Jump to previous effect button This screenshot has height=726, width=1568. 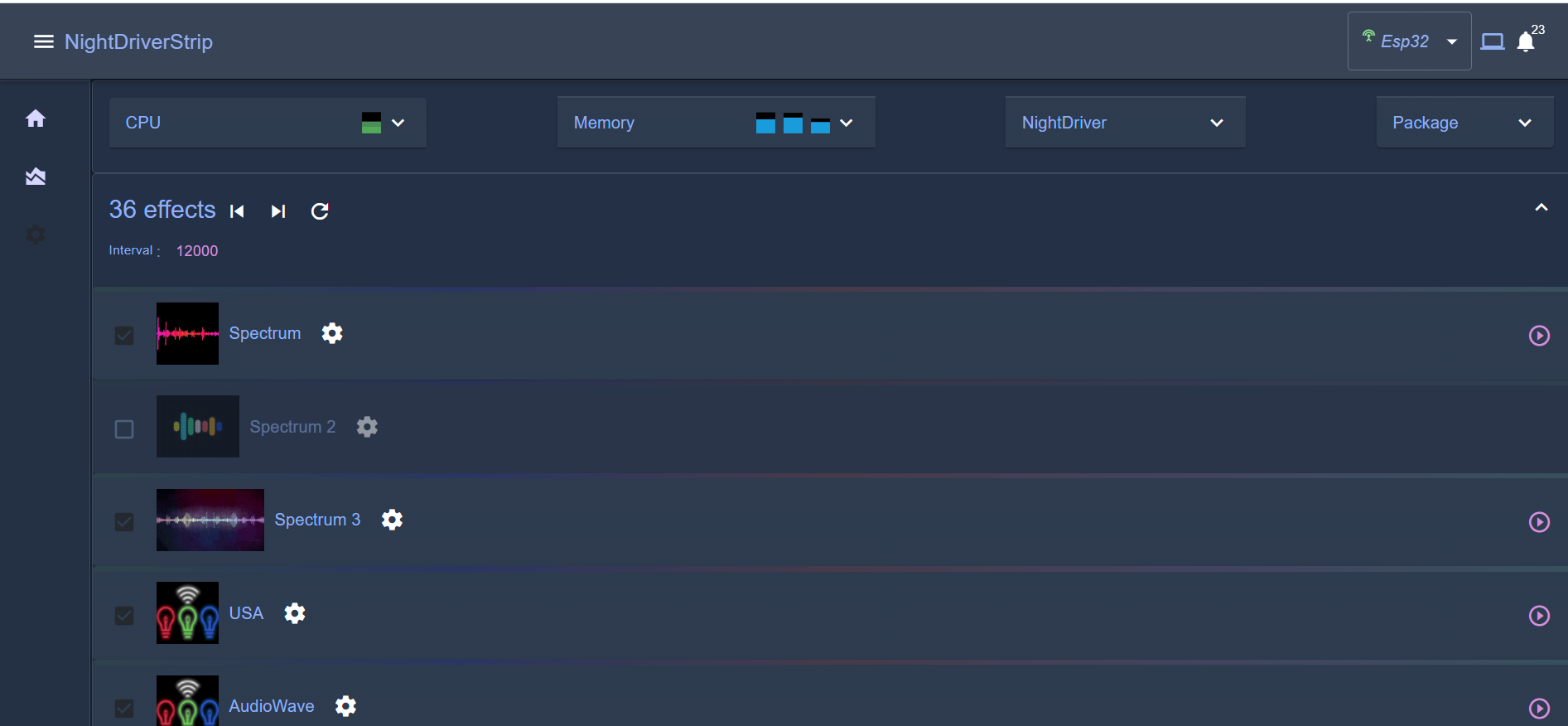coord(237,211)
